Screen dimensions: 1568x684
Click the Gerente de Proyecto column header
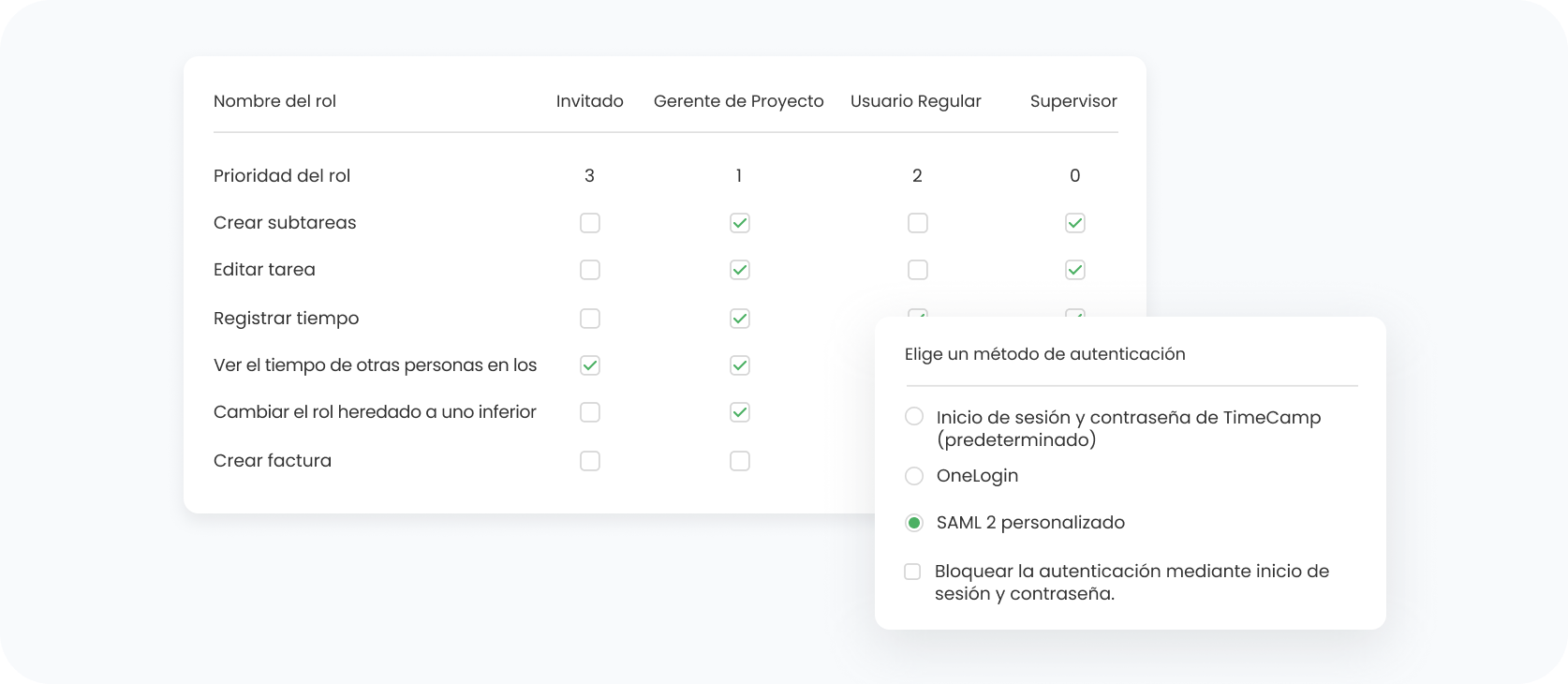[739, 101]
